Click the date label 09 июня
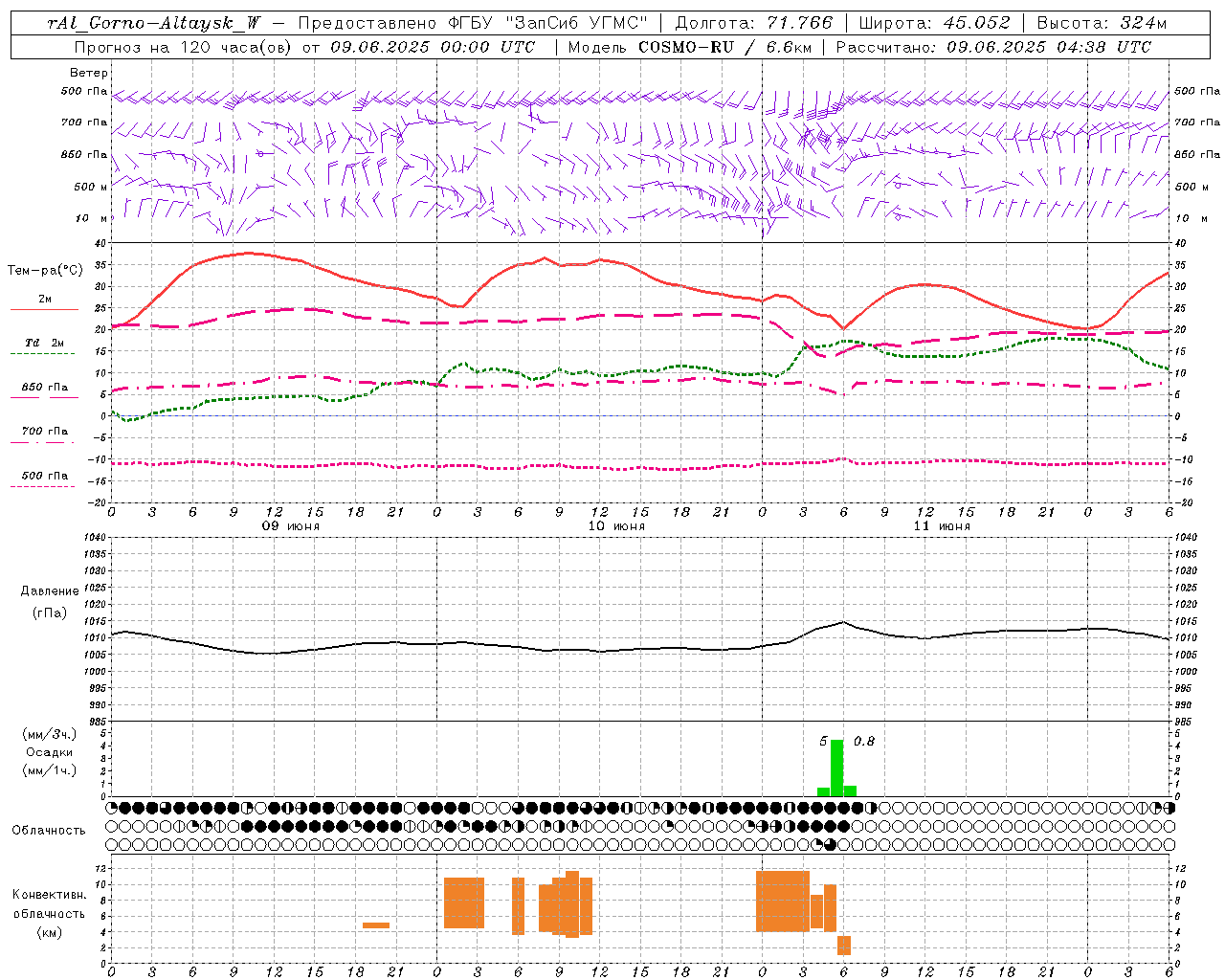The width and height of the screenshot is (1225, 980). pos(291,526)
